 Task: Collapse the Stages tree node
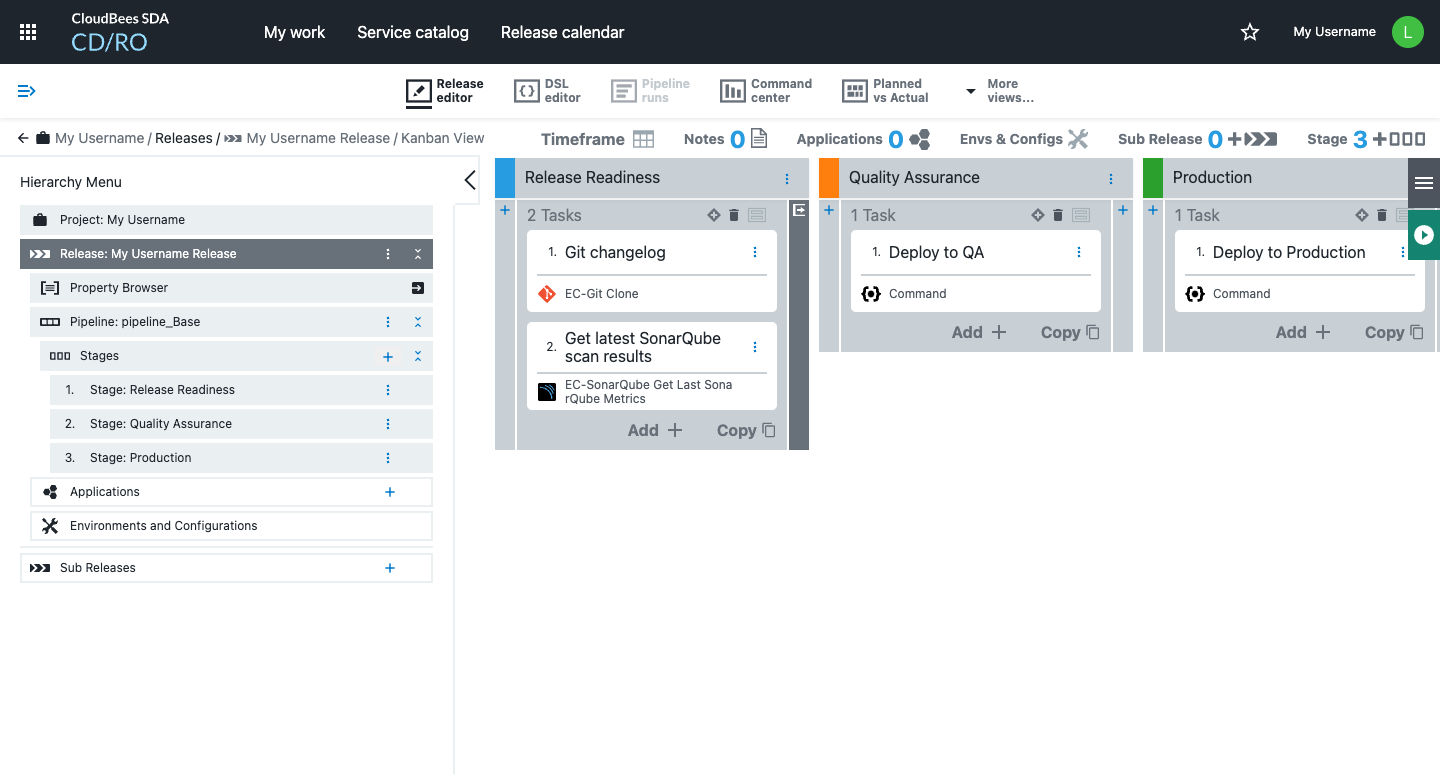[418, 356]
